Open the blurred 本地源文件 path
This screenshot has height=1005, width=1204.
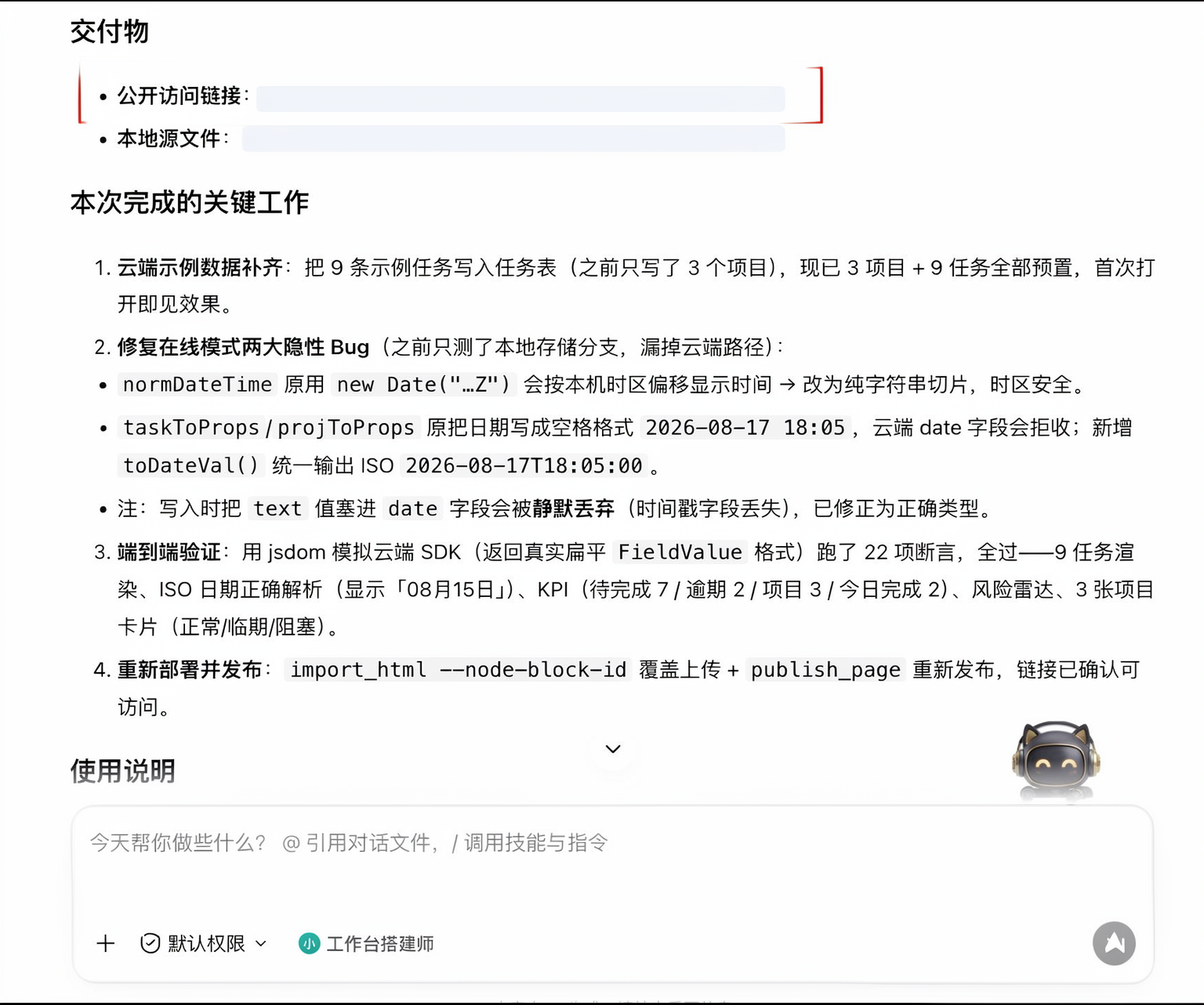click(513, 139)
